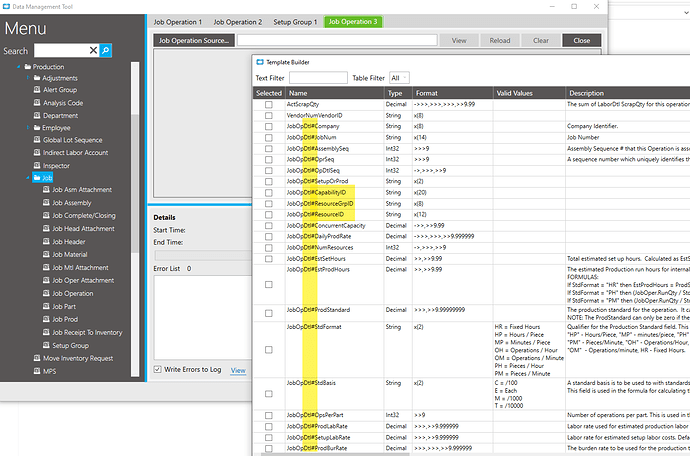Open Job Operation item icon
This screenshot has height=456, width=690.
[46, 293]
